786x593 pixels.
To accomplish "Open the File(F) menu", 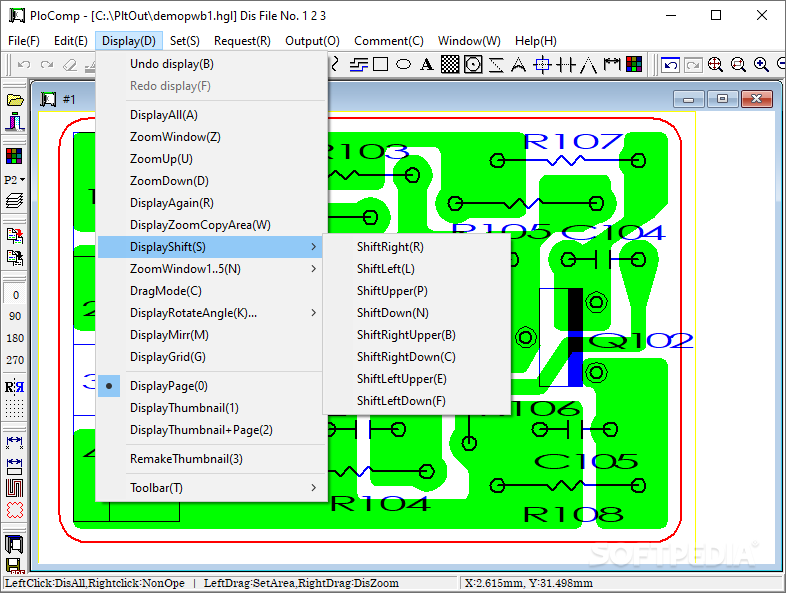I will (x=24, y=41).
